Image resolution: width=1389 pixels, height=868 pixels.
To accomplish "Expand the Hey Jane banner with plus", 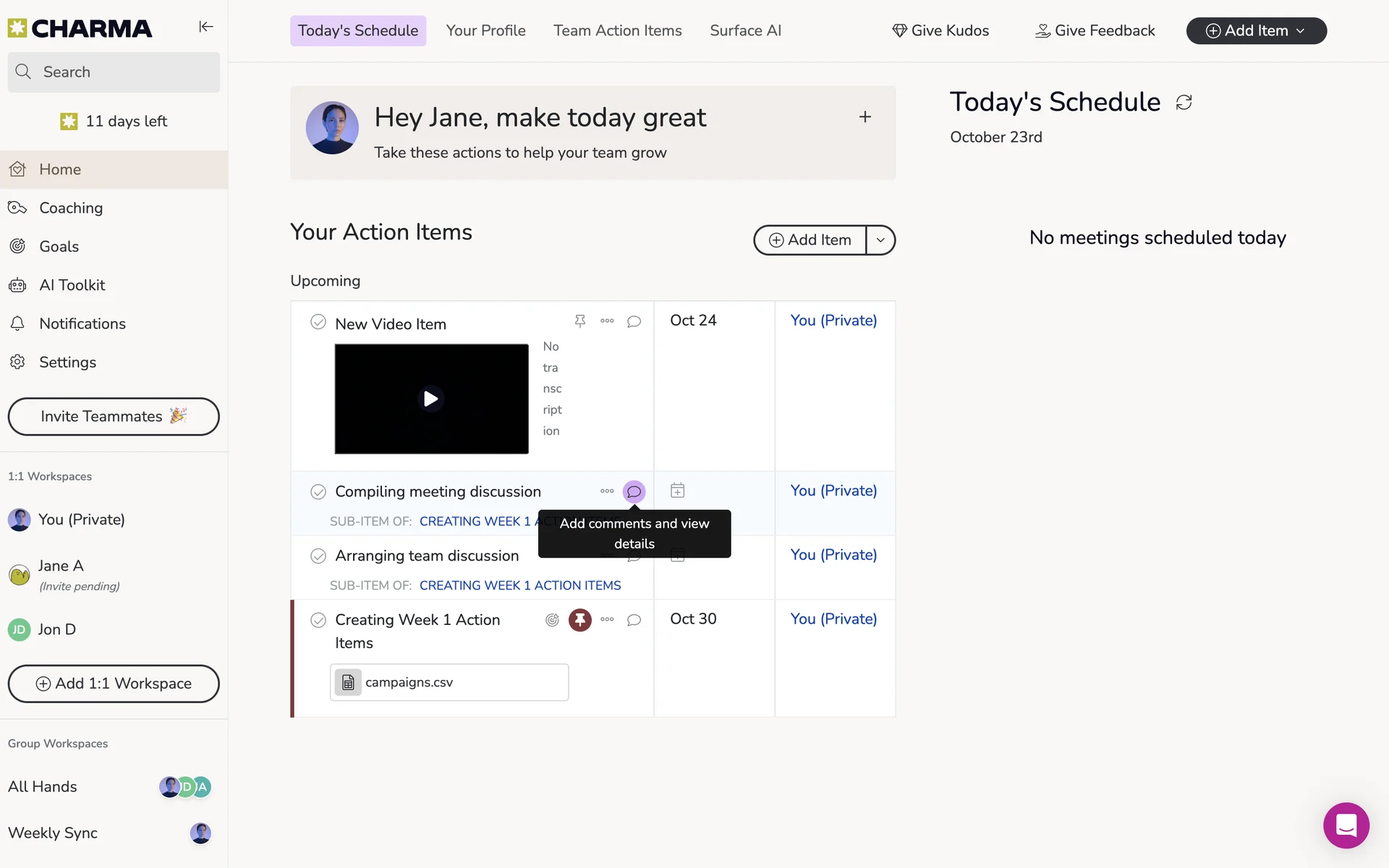I will pos(865,117).
